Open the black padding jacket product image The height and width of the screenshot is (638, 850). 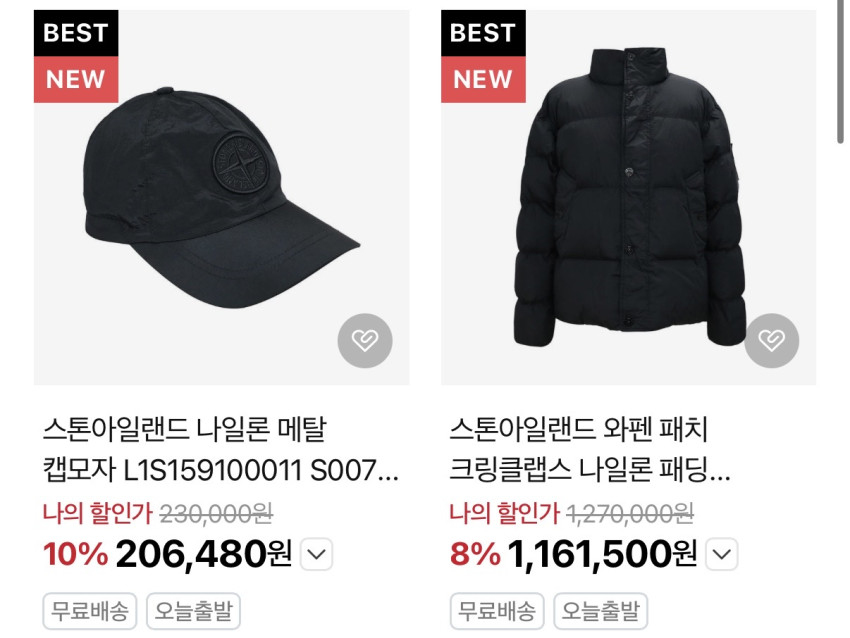(x=628, y=197)
